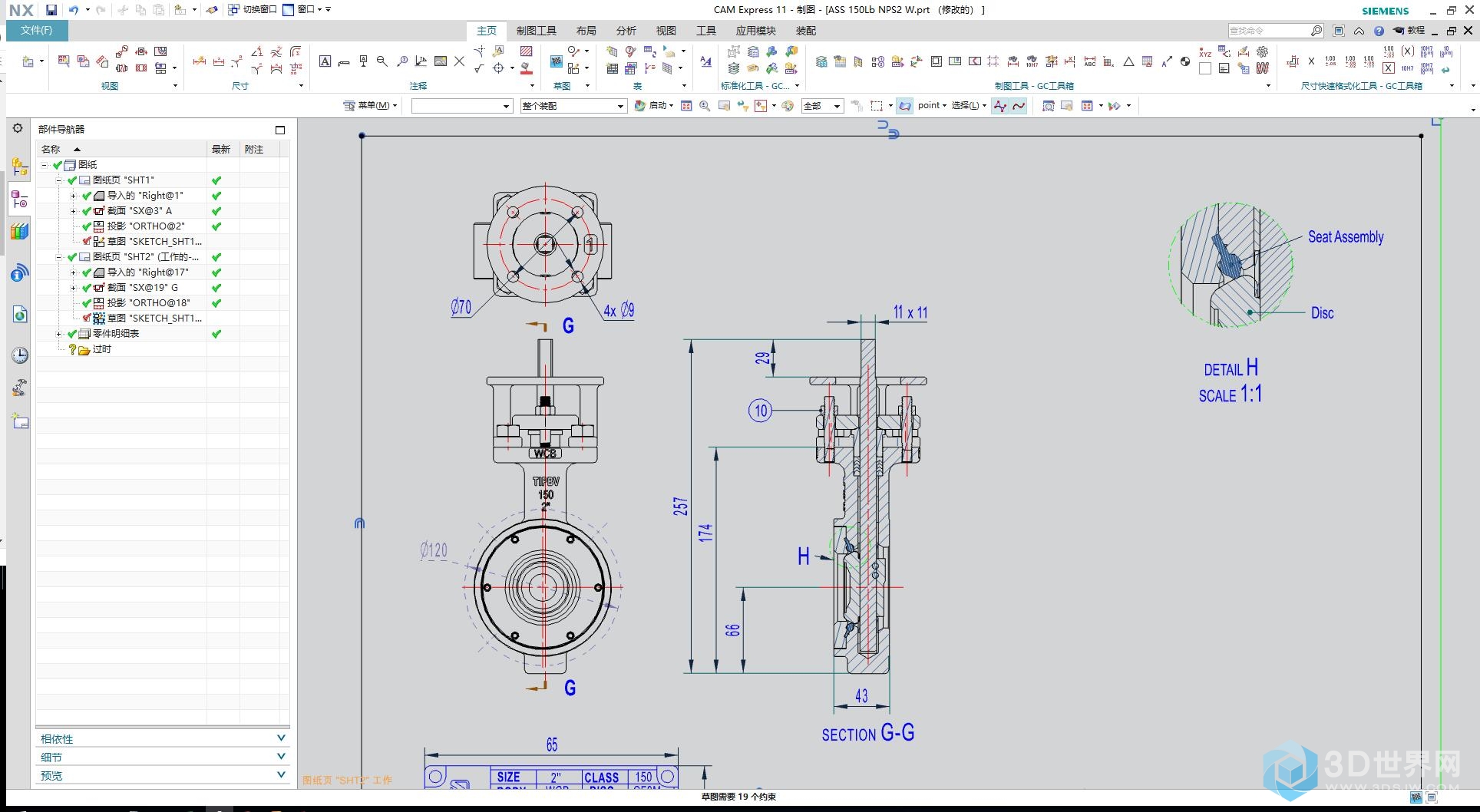1480x812 pixels.
Task: Click the triangle symbol tool in GC toolkit
Action: coord(1128,61)
